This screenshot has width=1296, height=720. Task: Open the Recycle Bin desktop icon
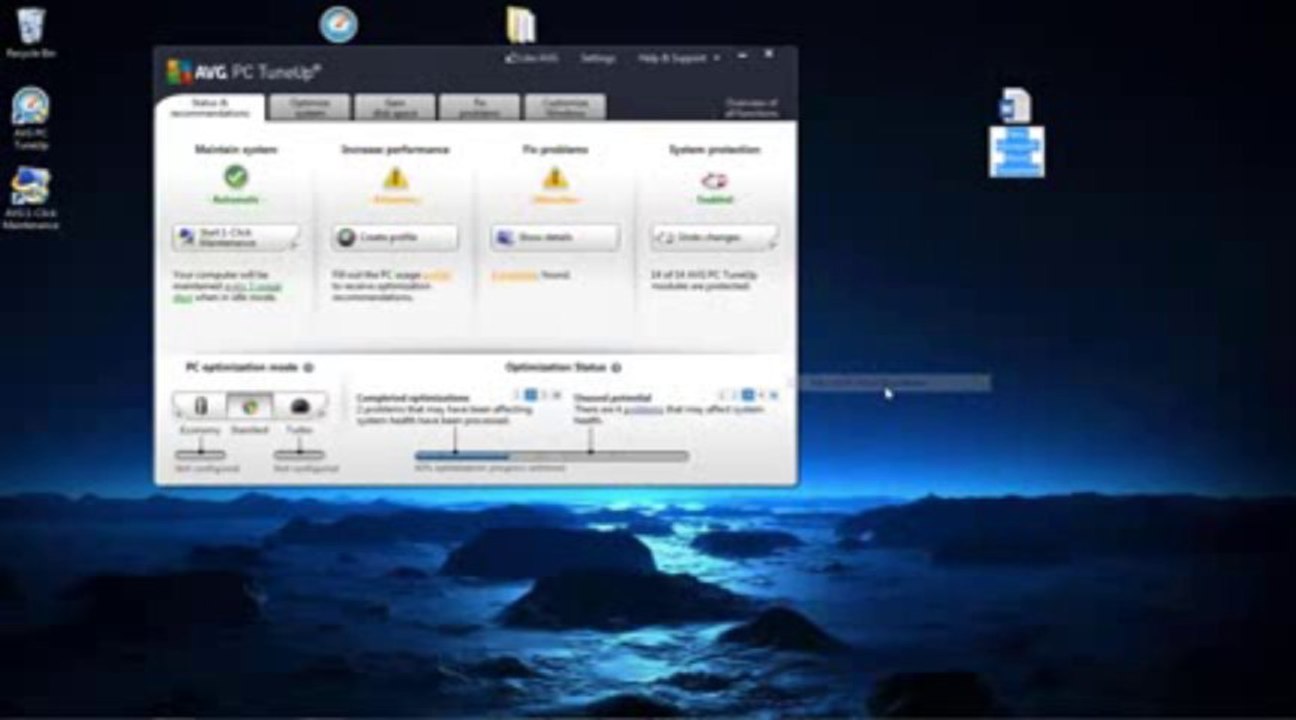point(31,31)
